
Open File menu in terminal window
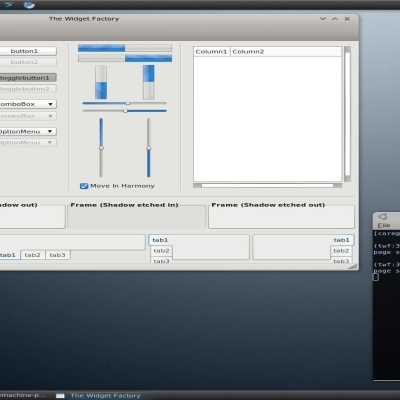384,225
